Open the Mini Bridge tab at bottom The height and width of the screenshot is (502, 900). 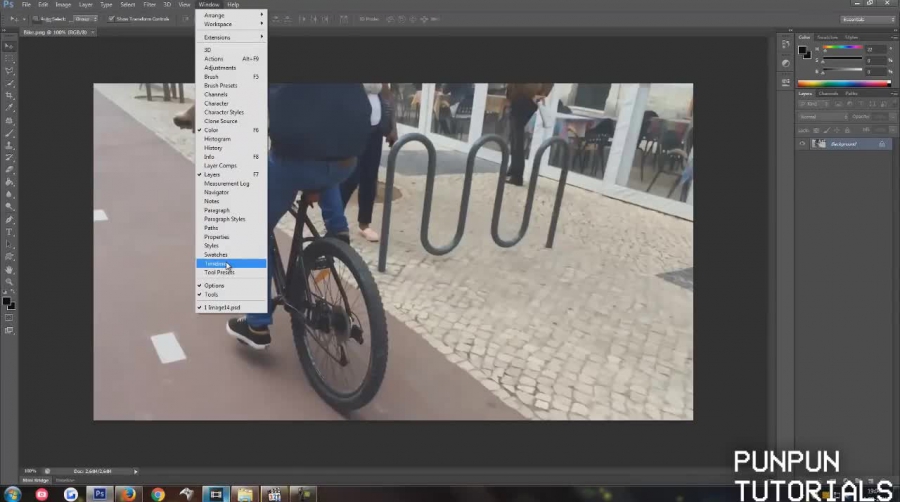pyautogui.click(x=35, y=480)
